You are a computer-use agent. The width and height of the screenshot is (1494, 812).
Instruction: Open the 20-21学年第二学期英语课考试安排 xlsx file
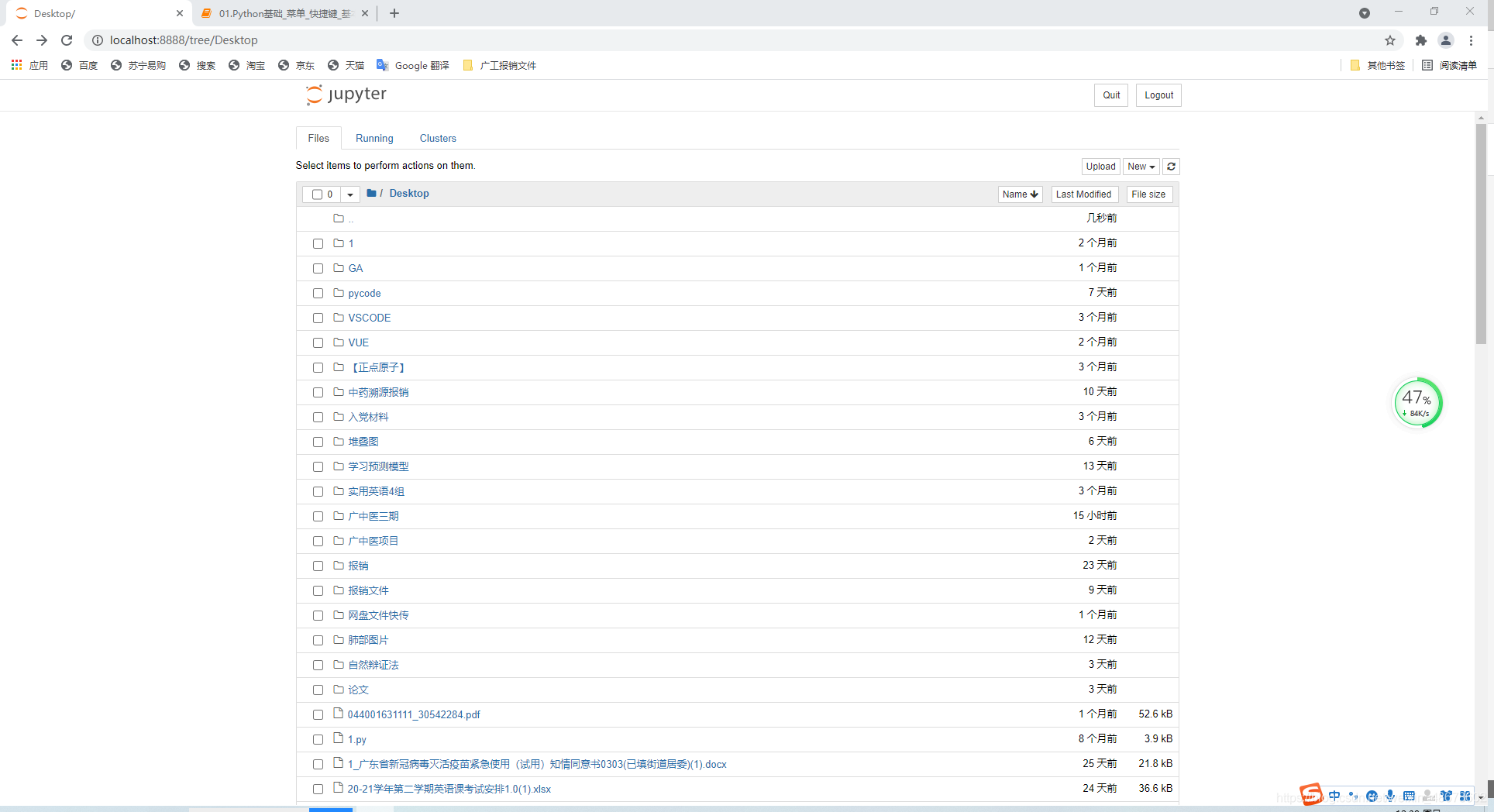(x=449, y=789)
